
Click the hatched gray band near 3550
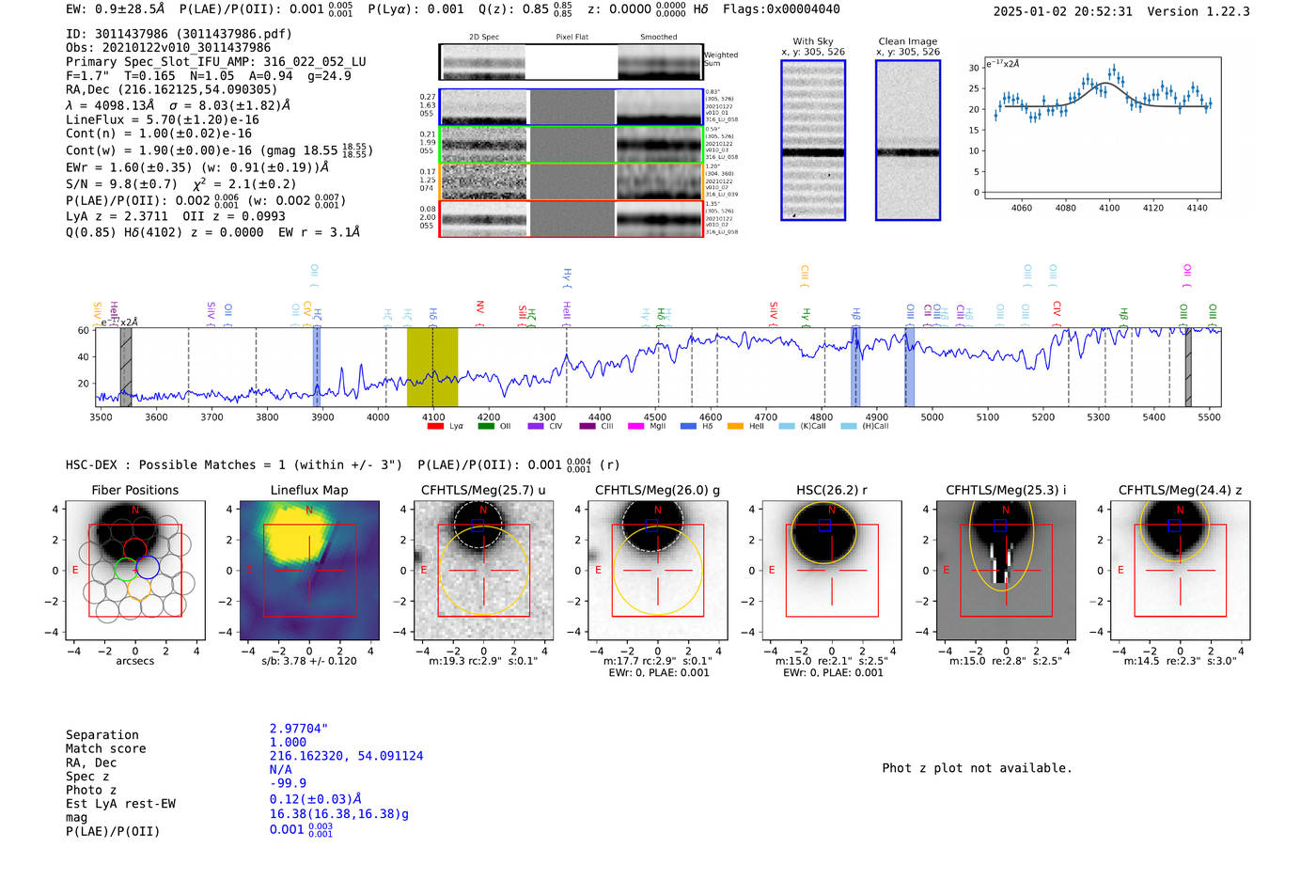coord(126,367)
